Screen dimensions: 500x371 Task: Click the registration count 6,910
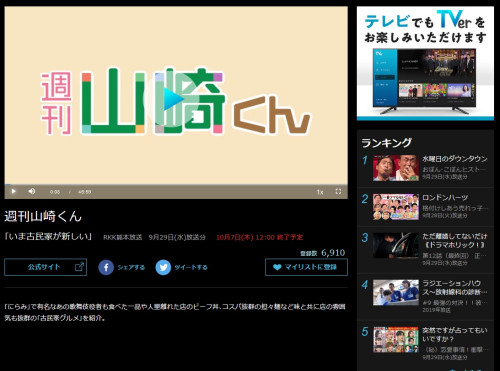[333, 253]
